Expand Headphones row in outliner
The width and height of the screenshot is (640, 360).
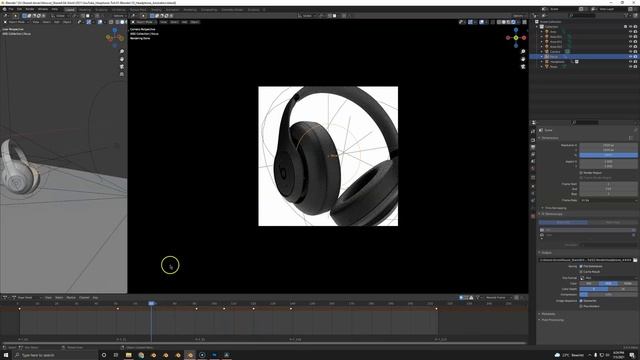pyautogui.click(x=542, y=62)
